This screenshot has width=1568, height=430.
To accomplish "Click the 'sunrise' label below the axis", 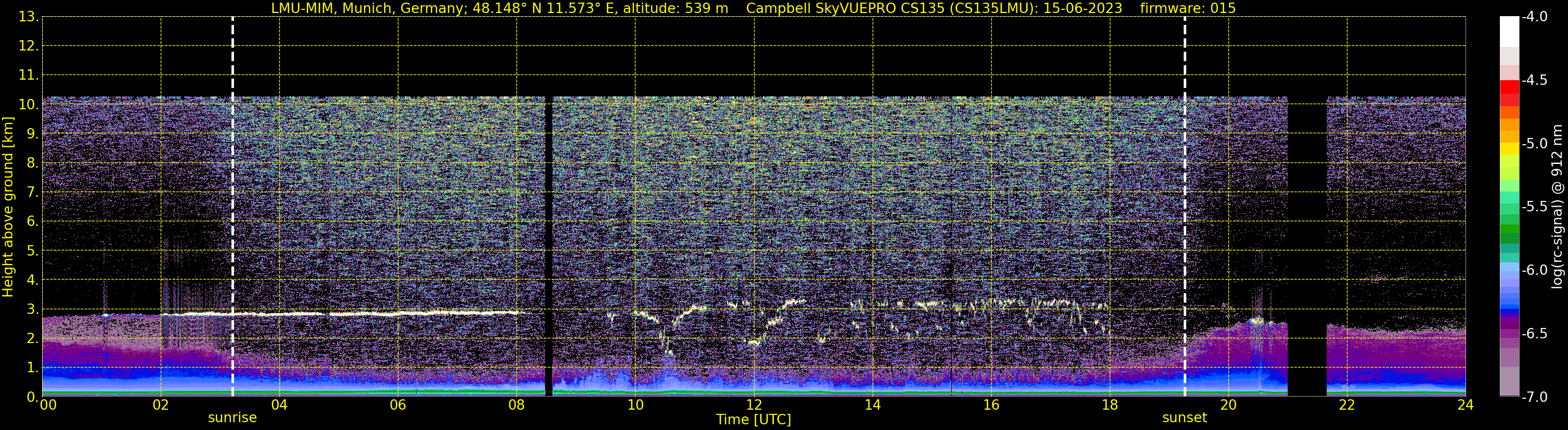I will pyautogui.click(x=232, y=418).
